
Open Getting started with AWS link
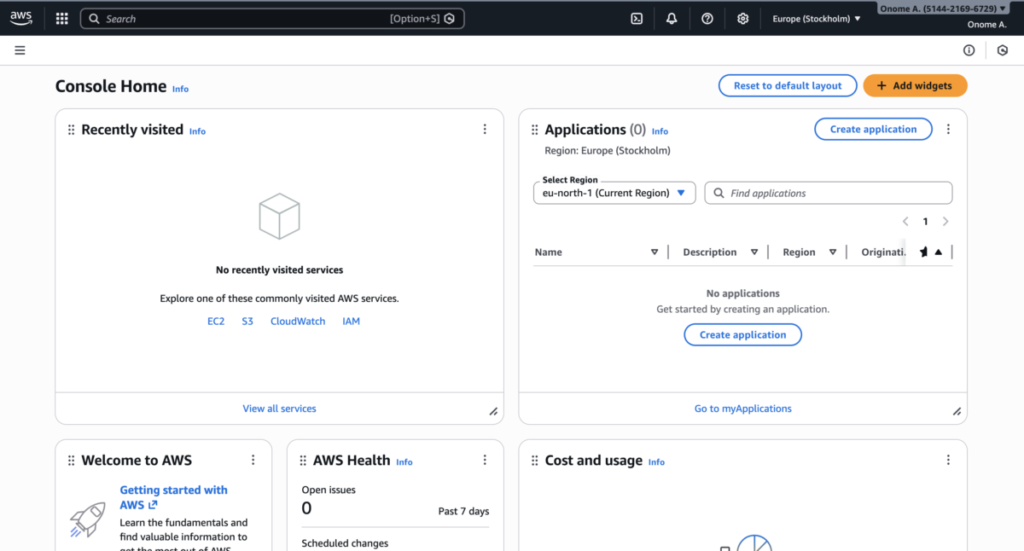click(173, 497)
